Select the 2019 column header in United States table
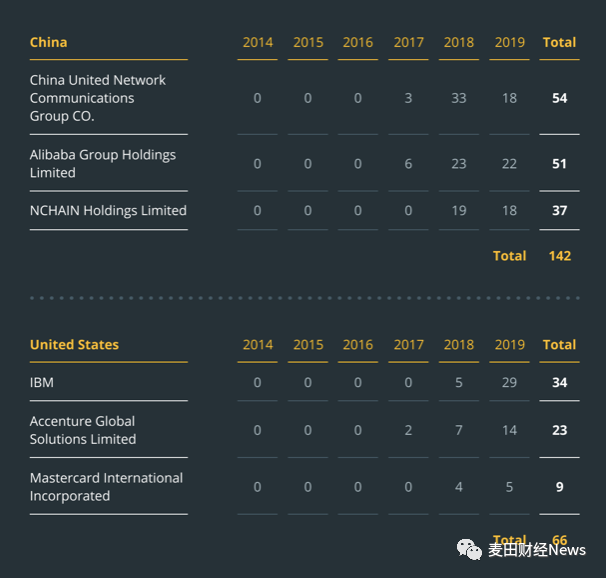This screenshot has width=606, height=578. [509, 344]
